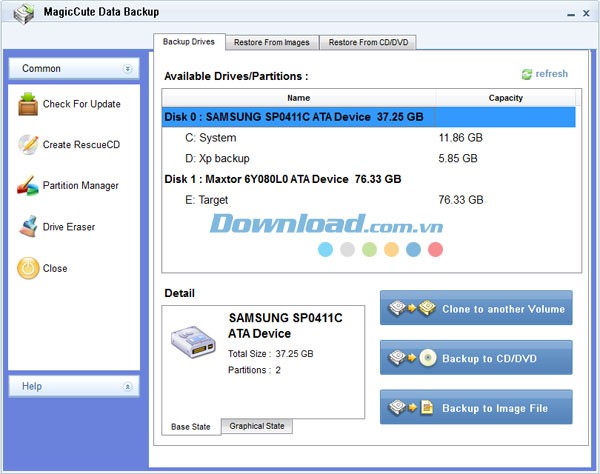Open Check For Update label
This screenshot has width=600, height=474.
tap(82, 104)
